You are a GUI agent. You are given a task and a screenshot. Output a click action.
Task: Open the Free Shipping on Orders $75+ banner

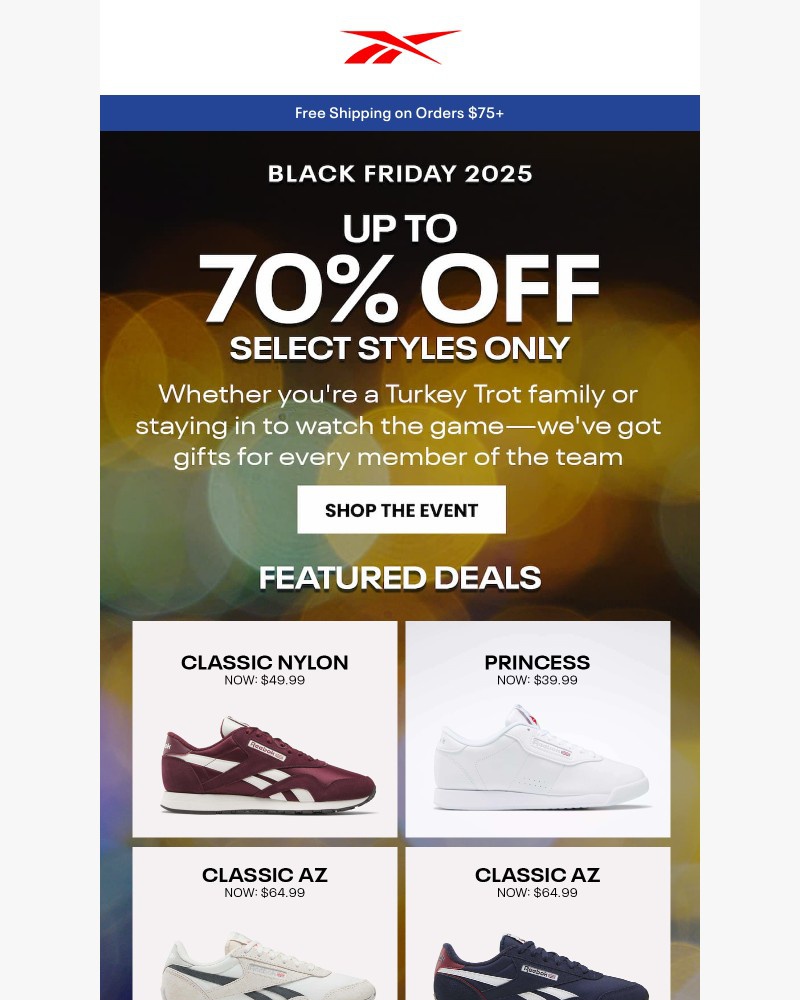(399, 114)
